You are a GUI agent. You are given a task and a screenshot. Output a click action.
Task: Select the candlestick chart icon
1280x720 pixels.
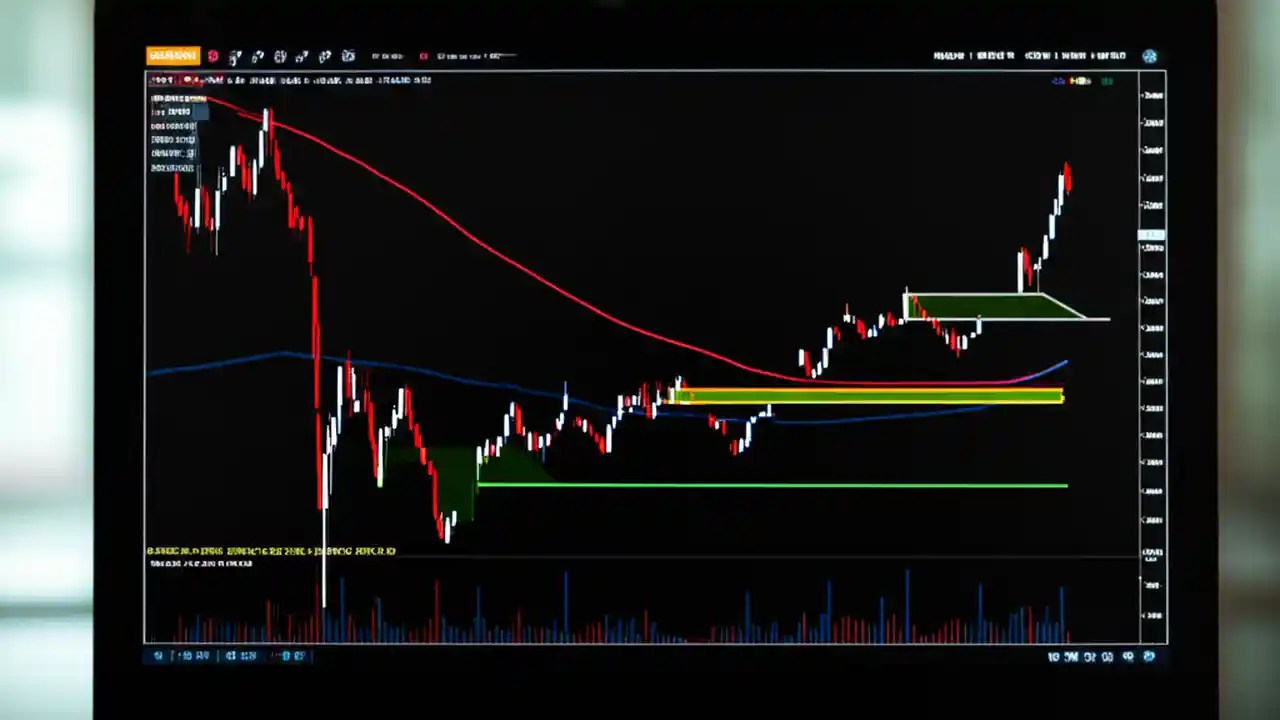(x=280, y=56)
